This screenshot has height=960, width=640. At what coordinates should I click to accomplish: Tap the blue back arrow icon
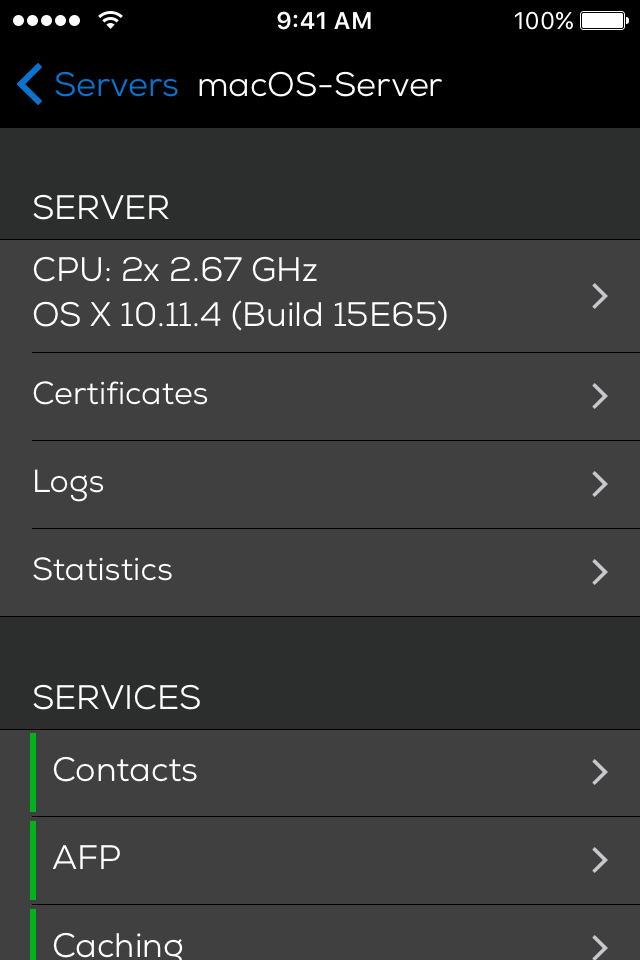[30, 85]
